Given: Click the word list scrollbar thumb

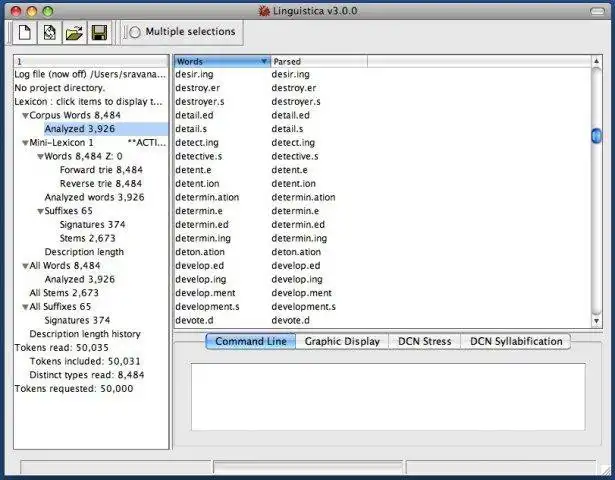Looking at the screenshot, I should coord(596,136).
